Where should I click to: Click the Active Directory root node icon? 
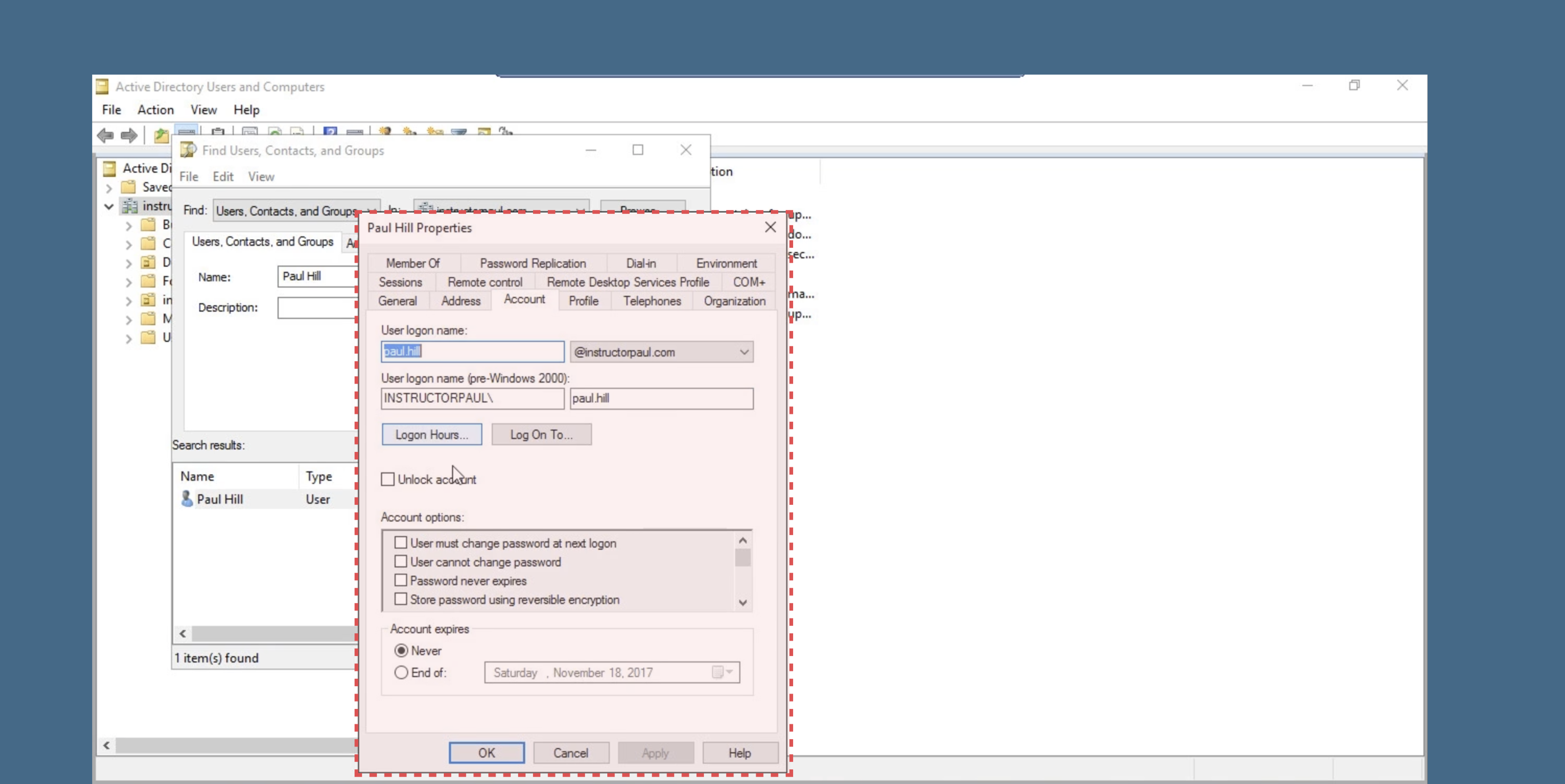tap(109, 168)
